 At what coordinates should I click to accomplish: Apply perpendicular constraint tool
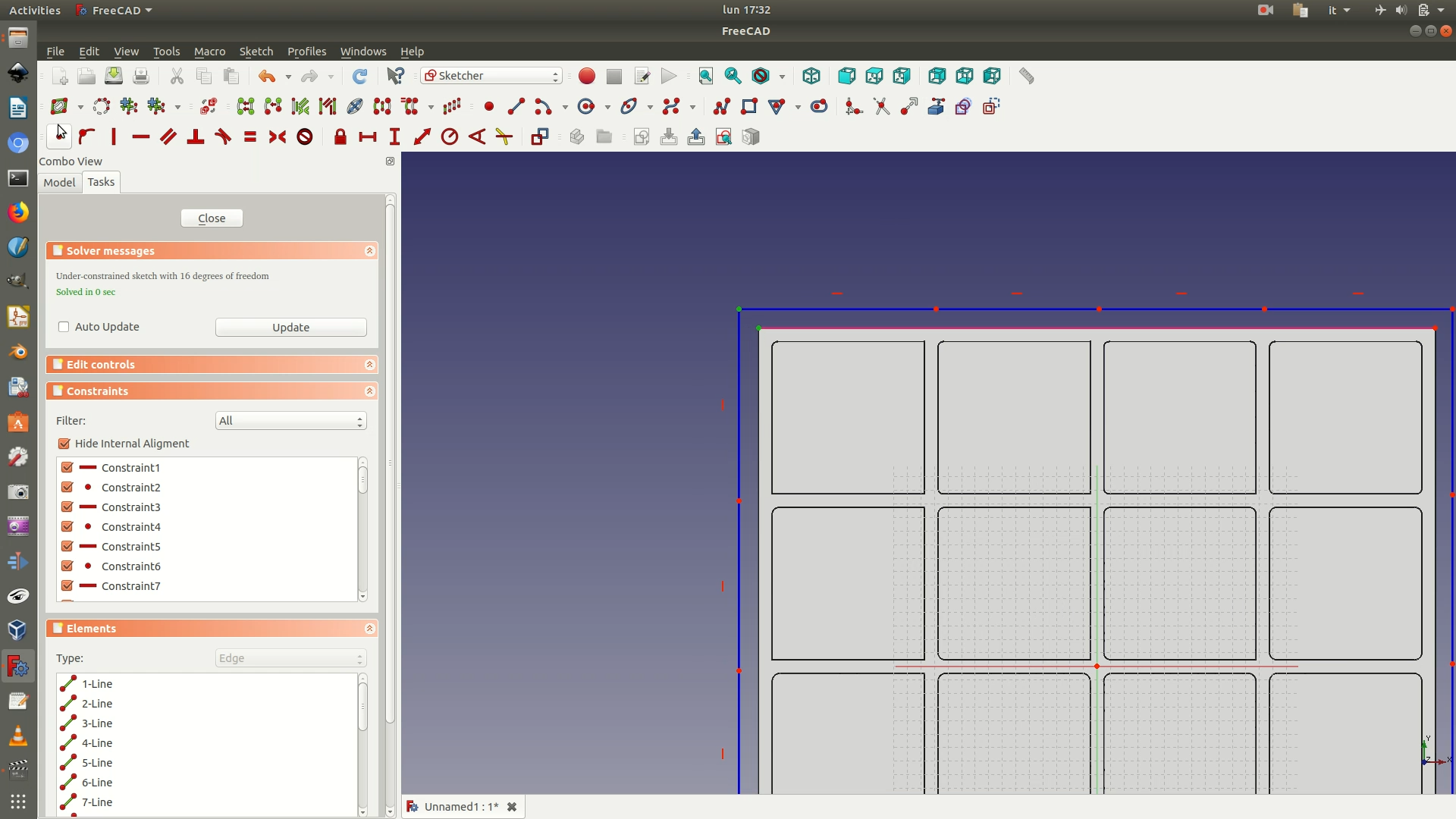[x=196, y=136]
